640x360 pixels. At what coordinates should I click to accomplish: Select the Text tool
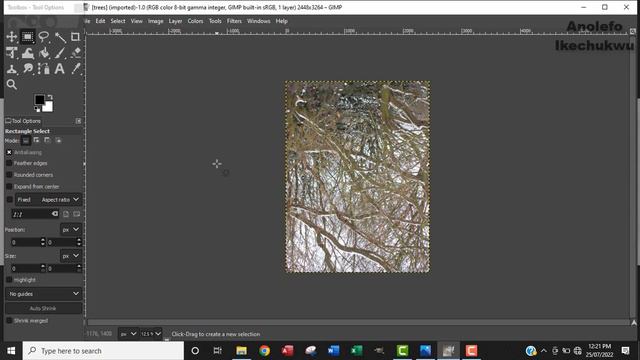(x=60, y=69)
